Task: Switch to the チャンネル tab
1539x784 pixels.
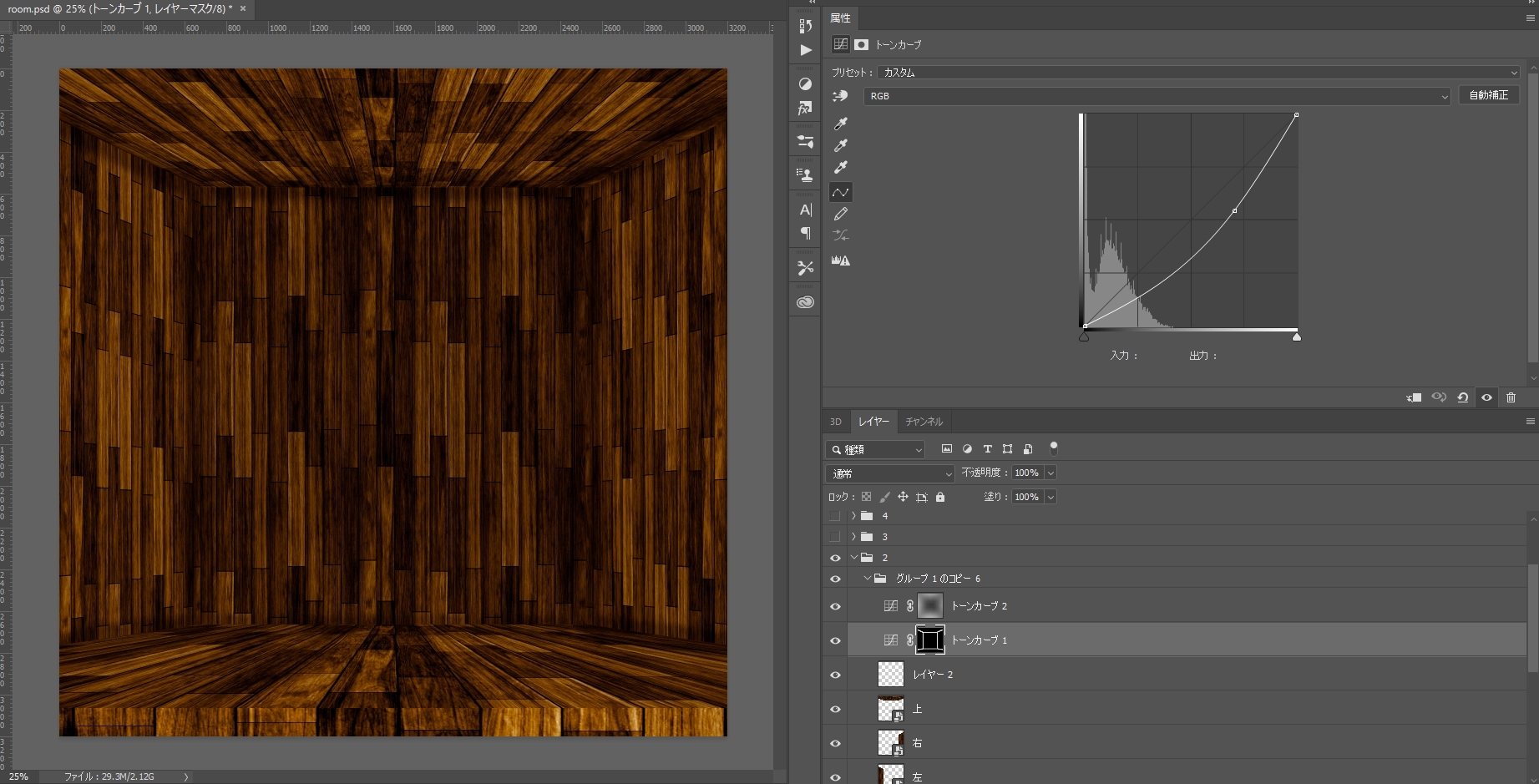Action: tap(924, 422)
